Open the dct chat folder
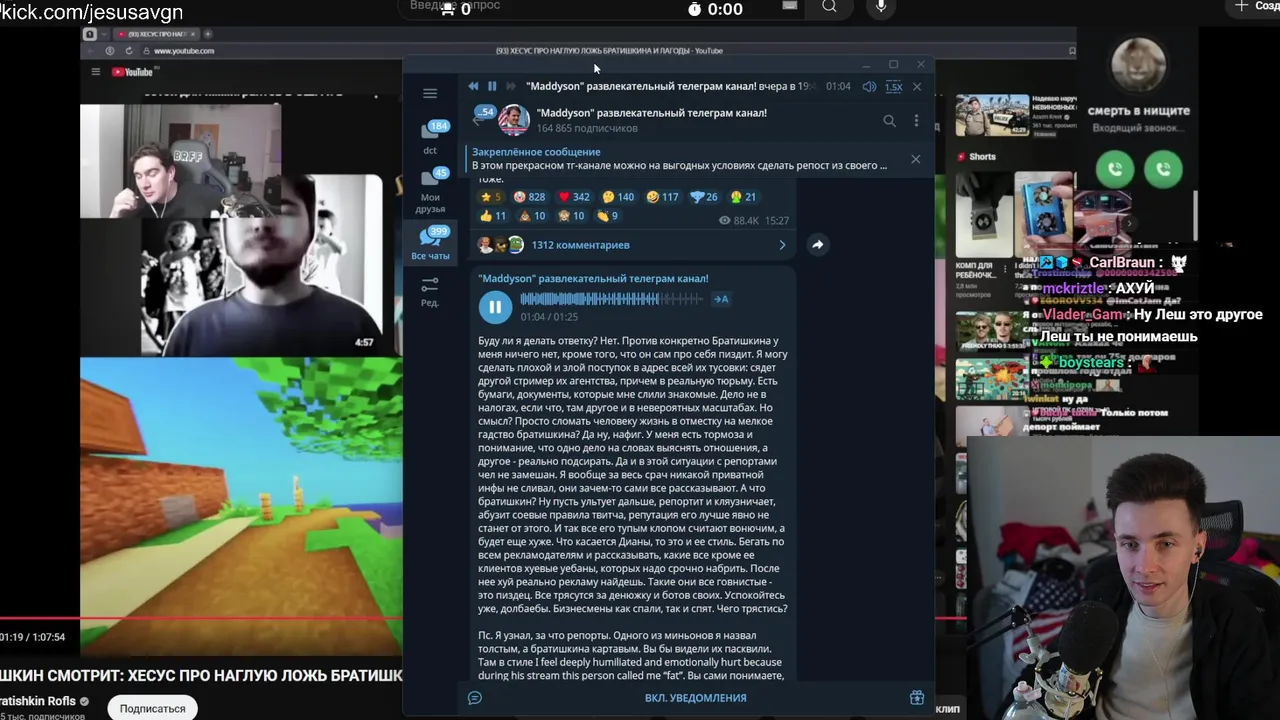This screenshot has width=1280, height=720. pyautogui.click(x=430, y=138)
